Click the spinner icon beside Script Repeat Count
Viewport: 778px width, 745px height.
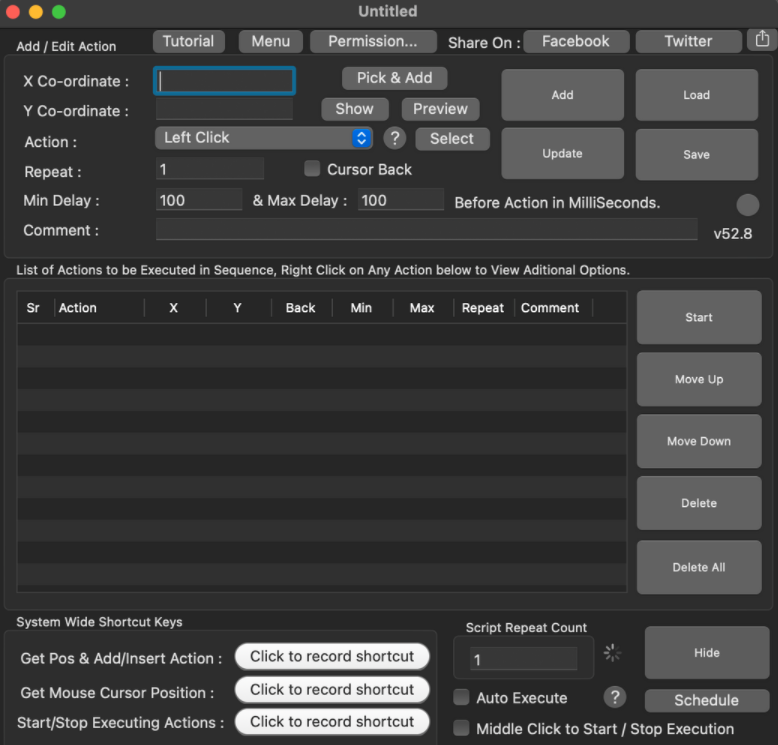tap(613, 653)
